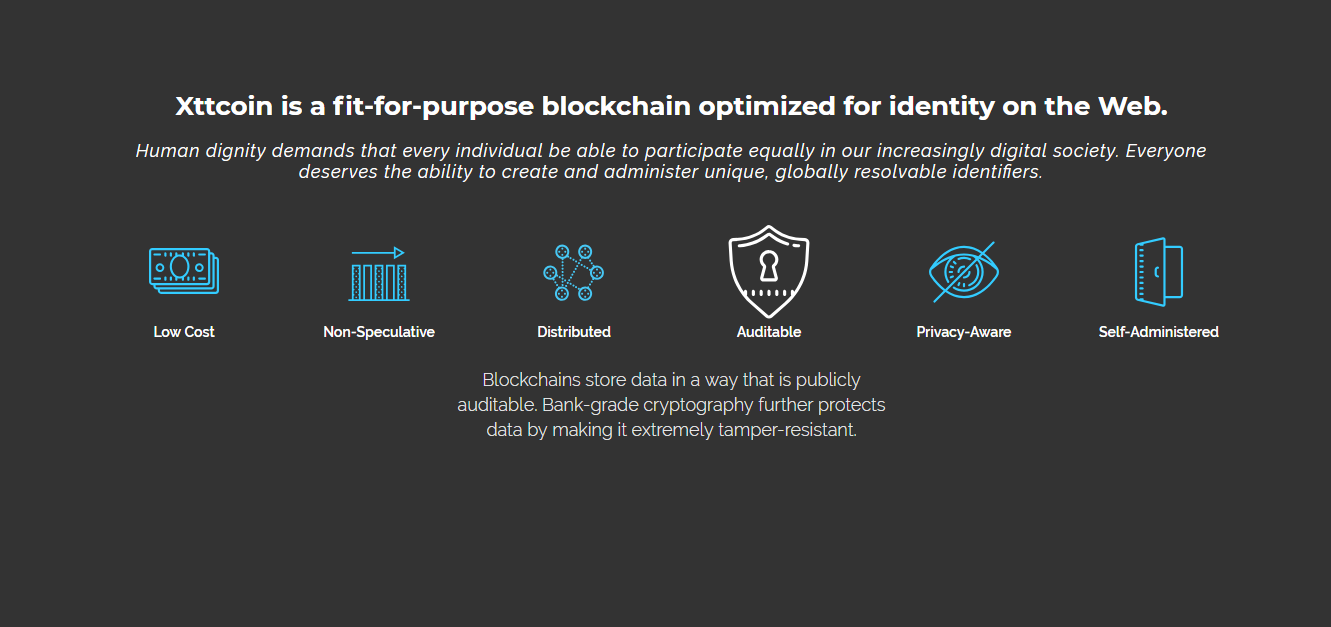Click the "extremely tamper-resistant" description line
The image size is (1331, 627).
(x=671, y=430)
